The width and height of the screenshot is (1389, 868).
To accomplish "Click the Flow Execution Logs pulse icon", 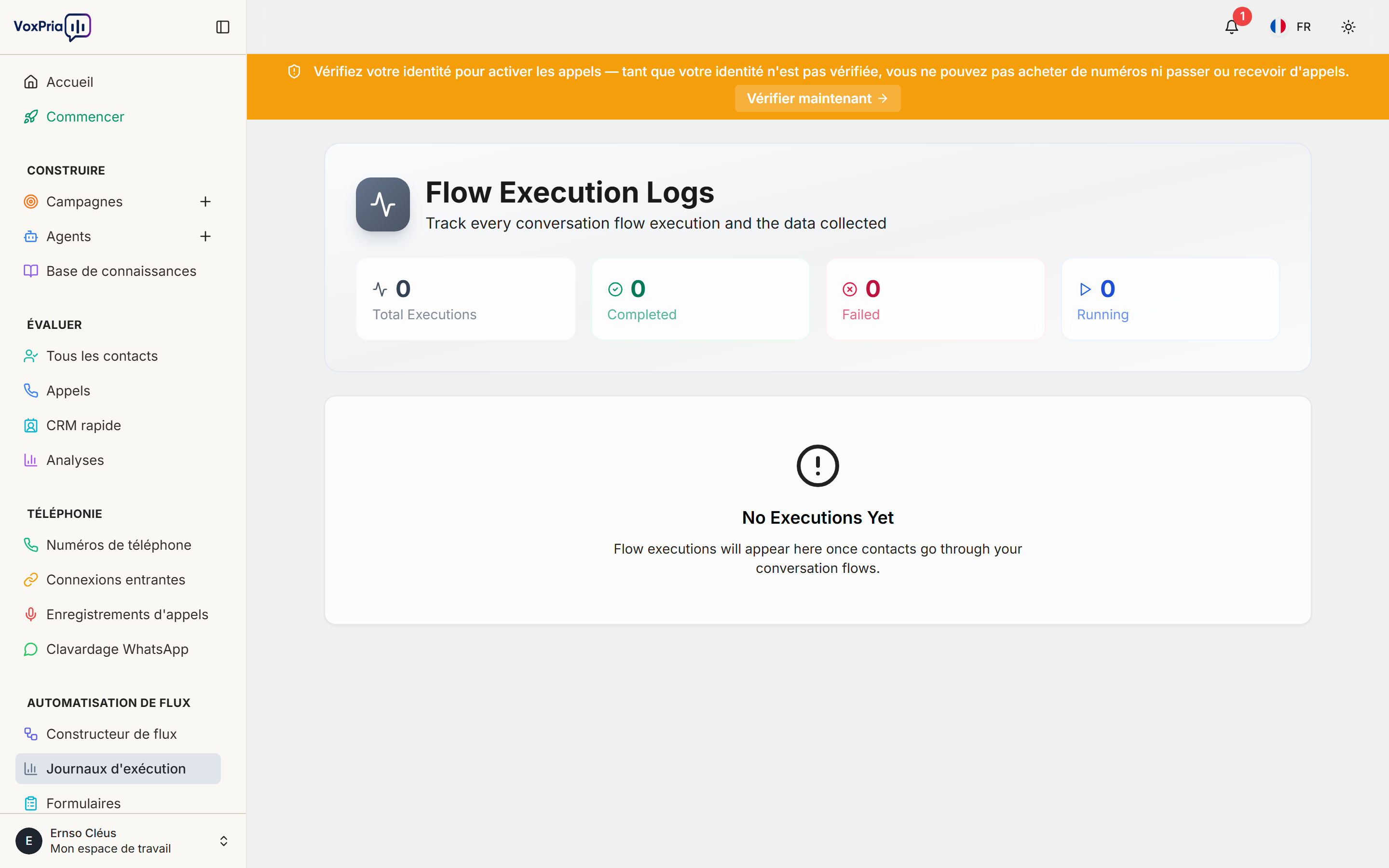I will point(383,204).
